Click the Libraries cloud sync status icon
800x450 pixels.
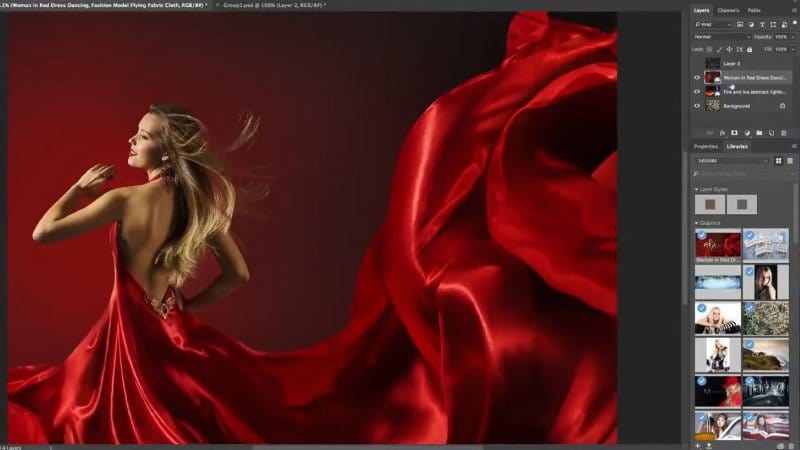tap(782, 445)
